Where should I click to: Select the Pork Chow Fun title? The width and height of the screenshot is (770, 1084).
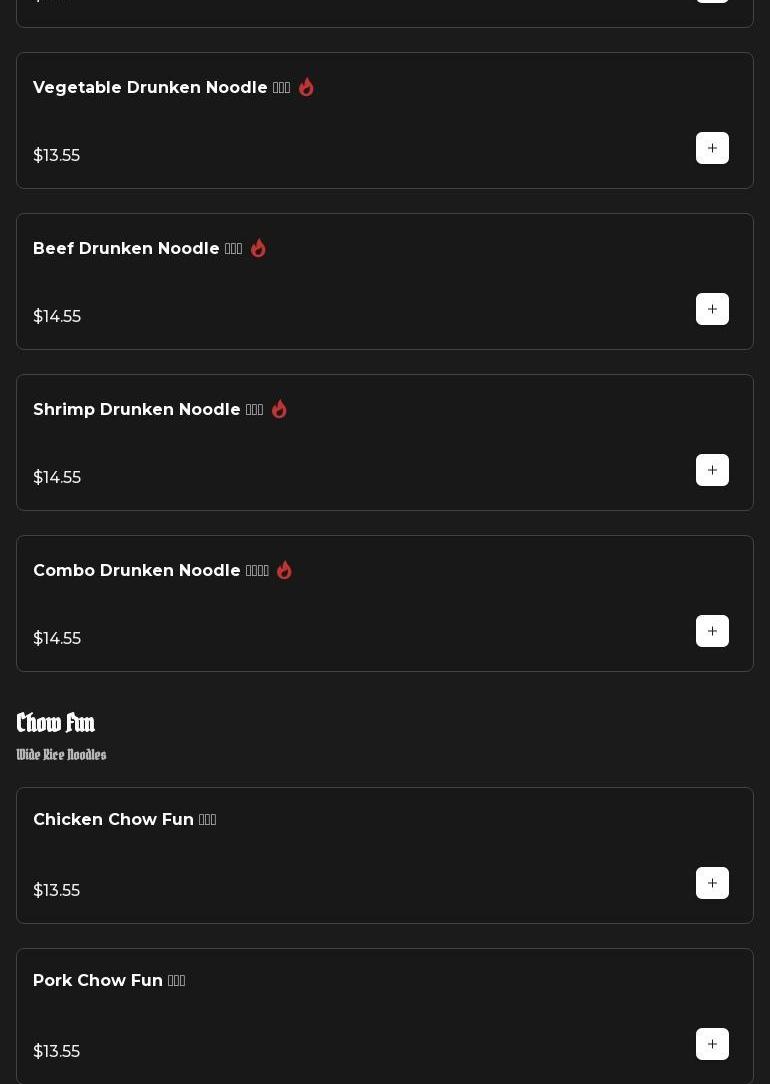(98, 981)
